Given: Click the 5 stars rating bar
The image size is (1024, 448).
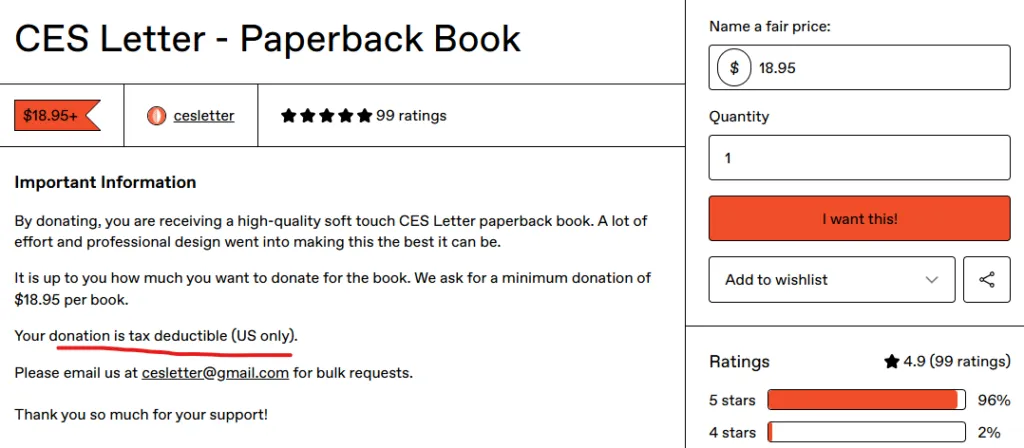Looking at the screenshot, I should (x=866, y=400).
